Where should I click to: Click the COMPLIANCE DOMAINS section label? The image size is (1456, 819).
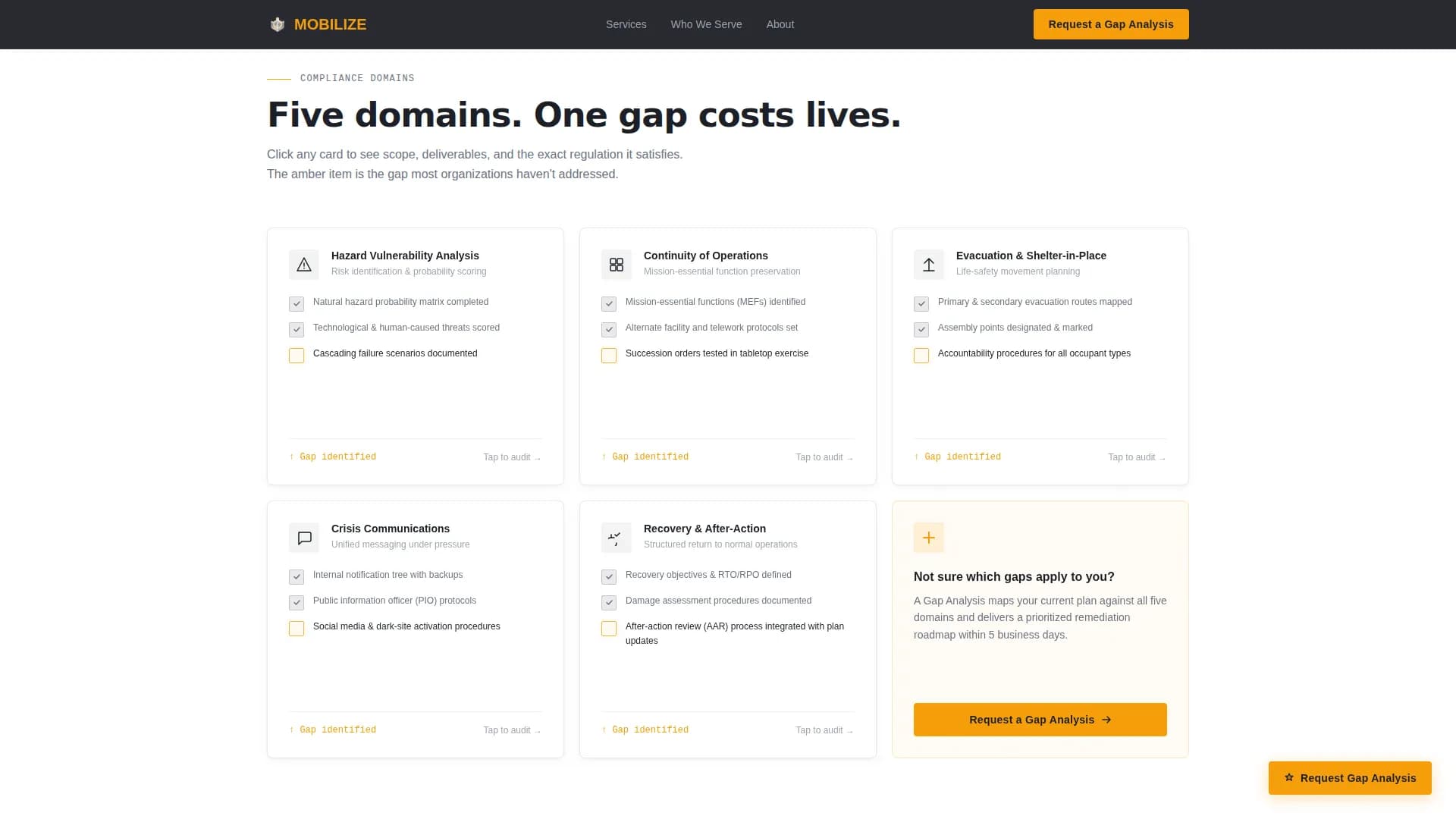click(357, 78)
